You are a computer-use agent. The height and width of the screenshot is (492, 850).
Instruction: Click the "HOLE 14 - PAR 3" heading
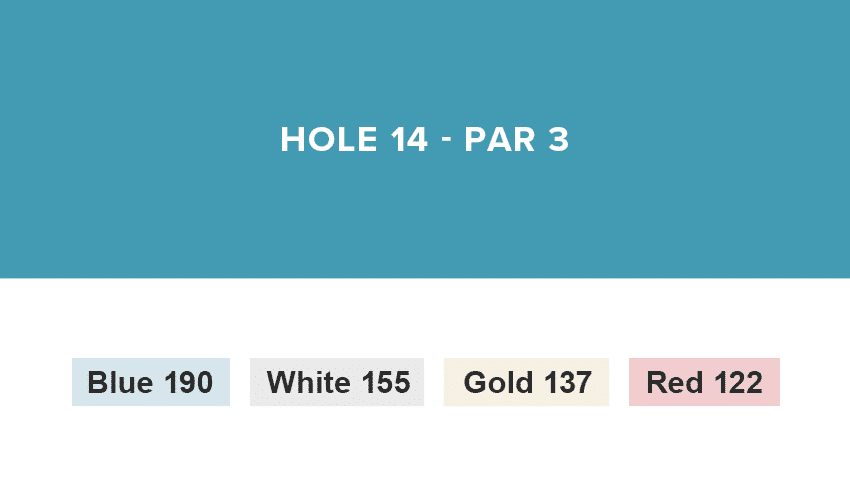425,140
